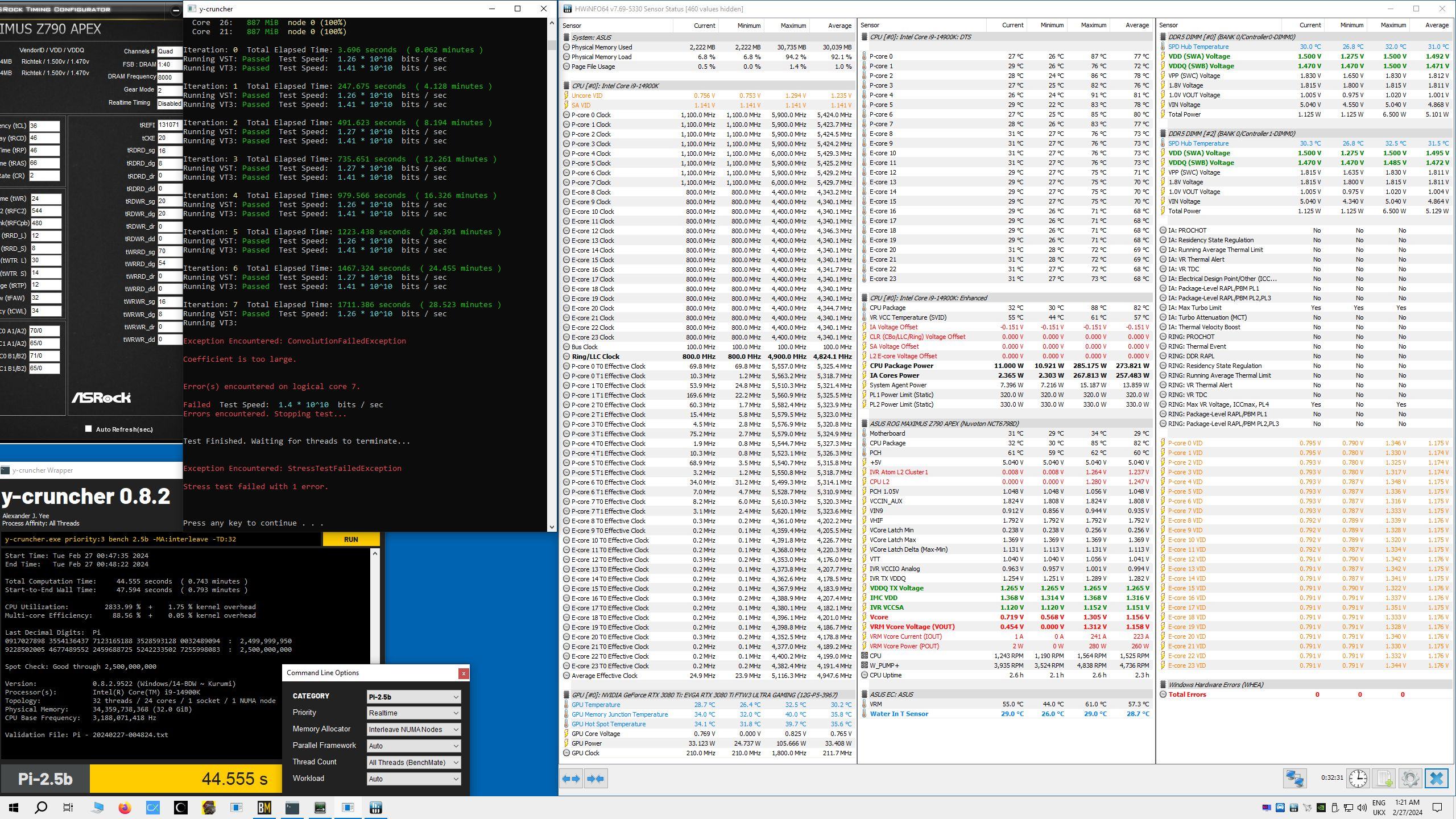Reset sensor min/max with clock icon
This screenshot has height=819, width=1456.
click(1358, 778)
